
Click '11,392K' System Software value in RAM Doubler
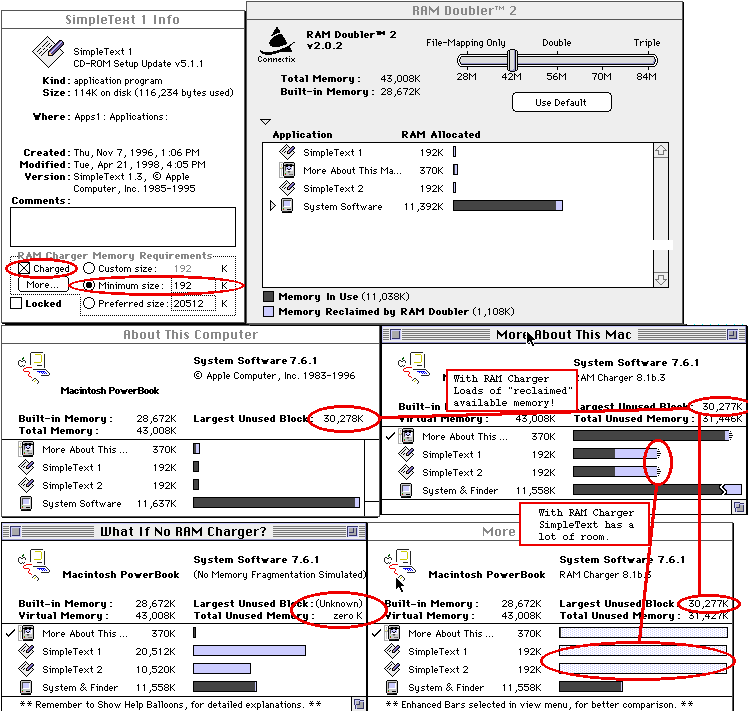tap(424, 207)
